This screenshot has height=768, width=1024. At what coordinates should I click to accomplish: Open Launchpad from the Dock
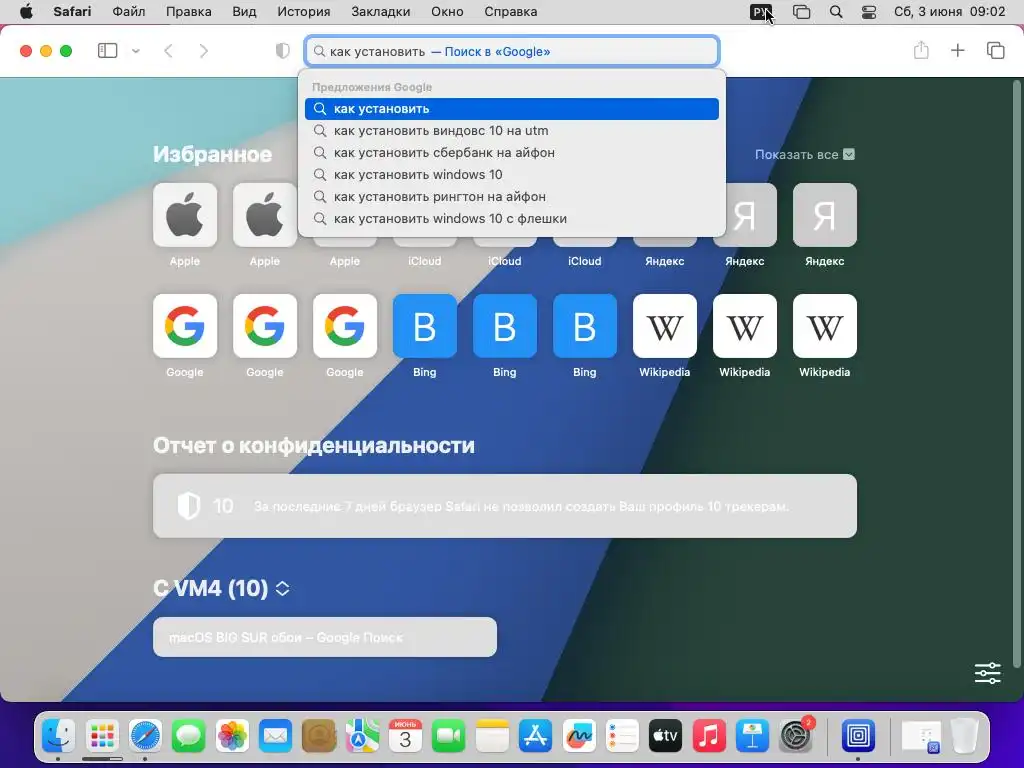click(x=102, y=737)
